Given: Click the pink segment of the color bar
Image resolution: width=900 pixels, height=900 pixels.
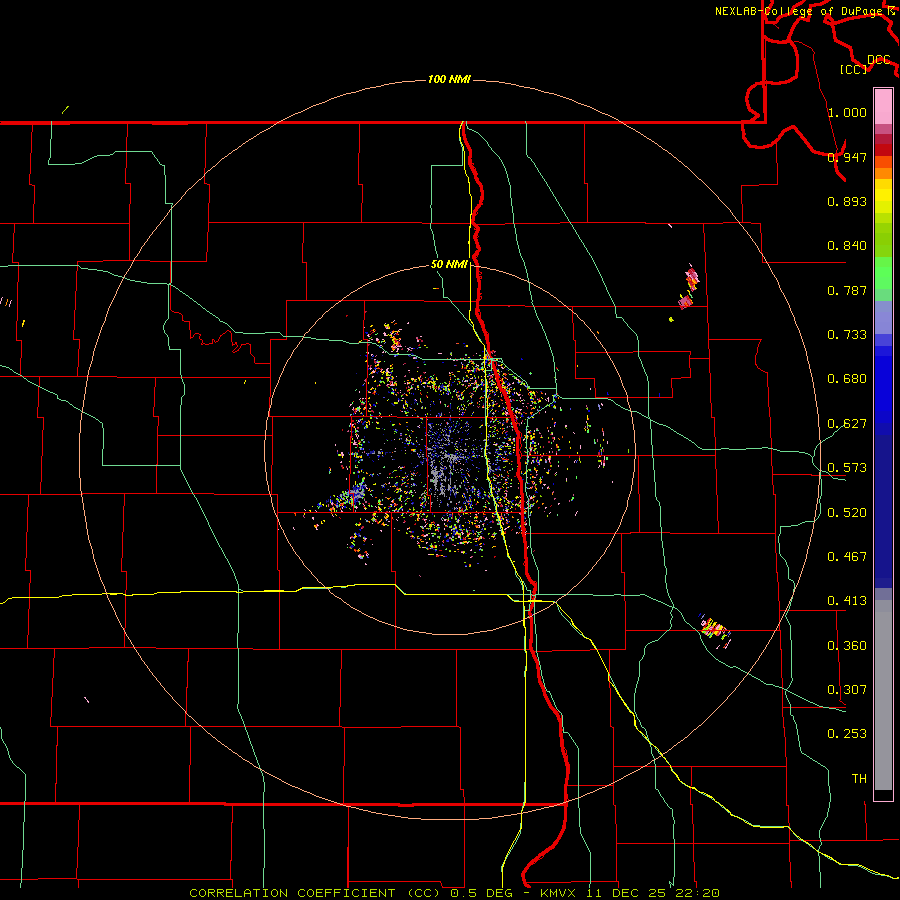Looking at the screenshot, I should coord(883,106).
